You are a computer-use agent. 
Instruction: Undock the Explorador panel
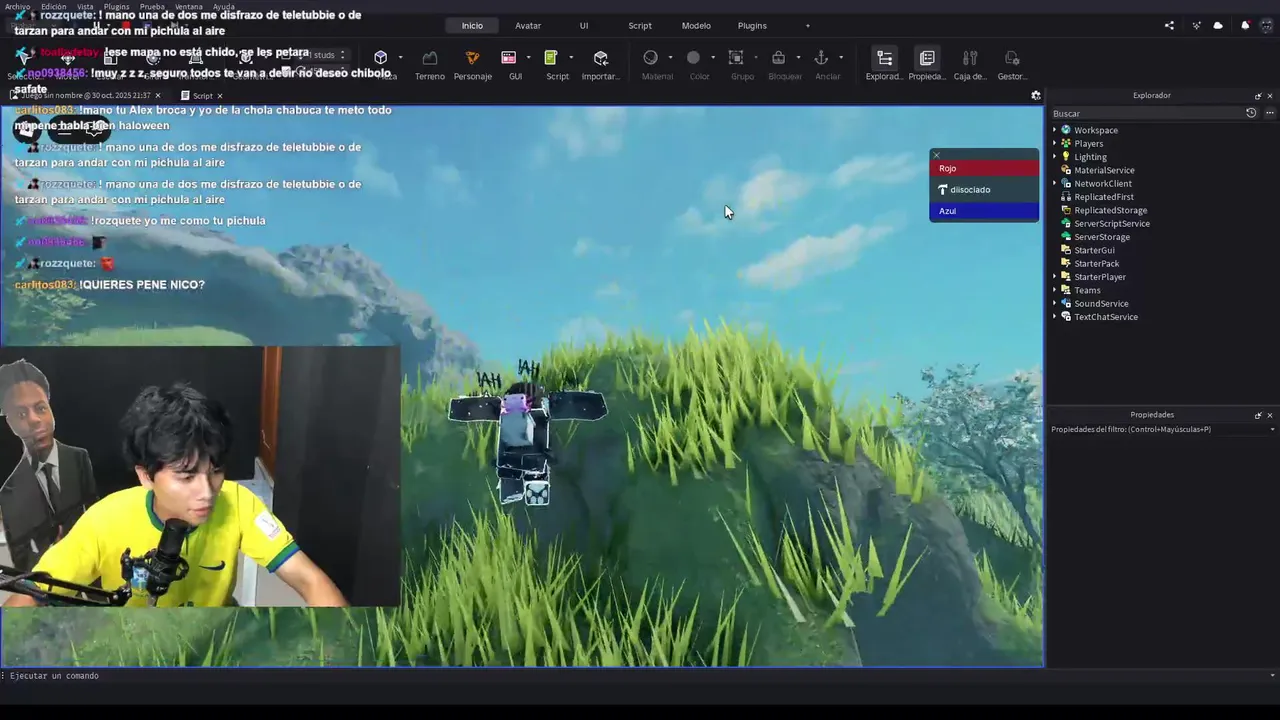coord(1258,96)
